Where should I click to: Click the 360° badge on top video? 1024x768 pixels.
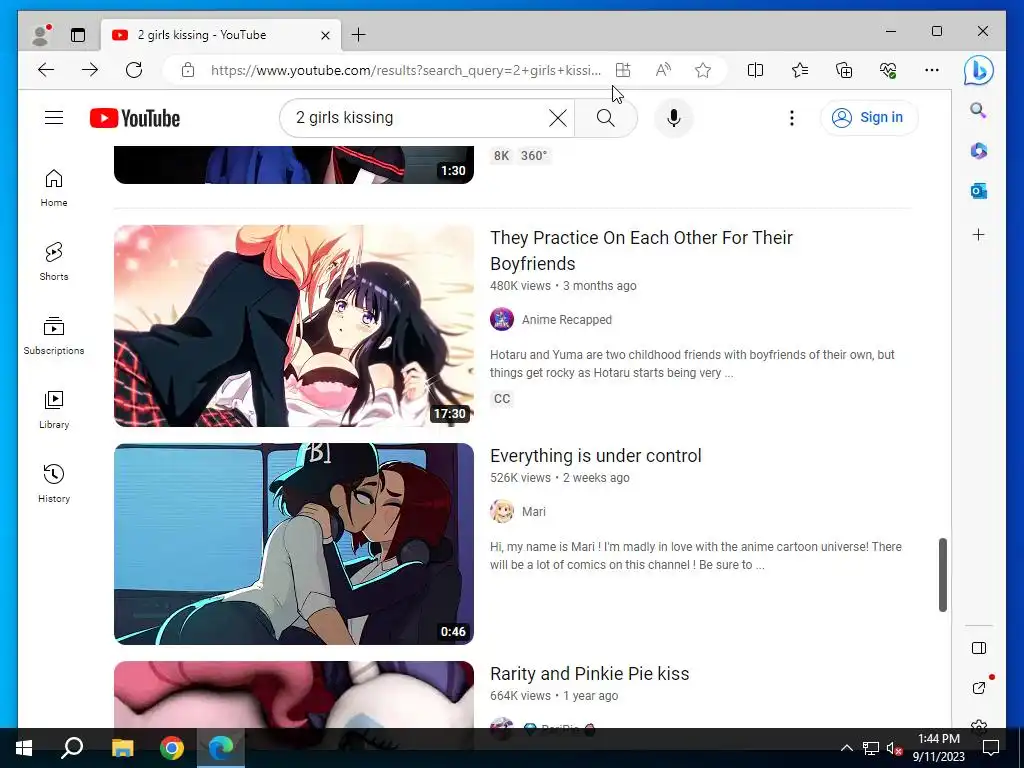click(x=534, y=155)
